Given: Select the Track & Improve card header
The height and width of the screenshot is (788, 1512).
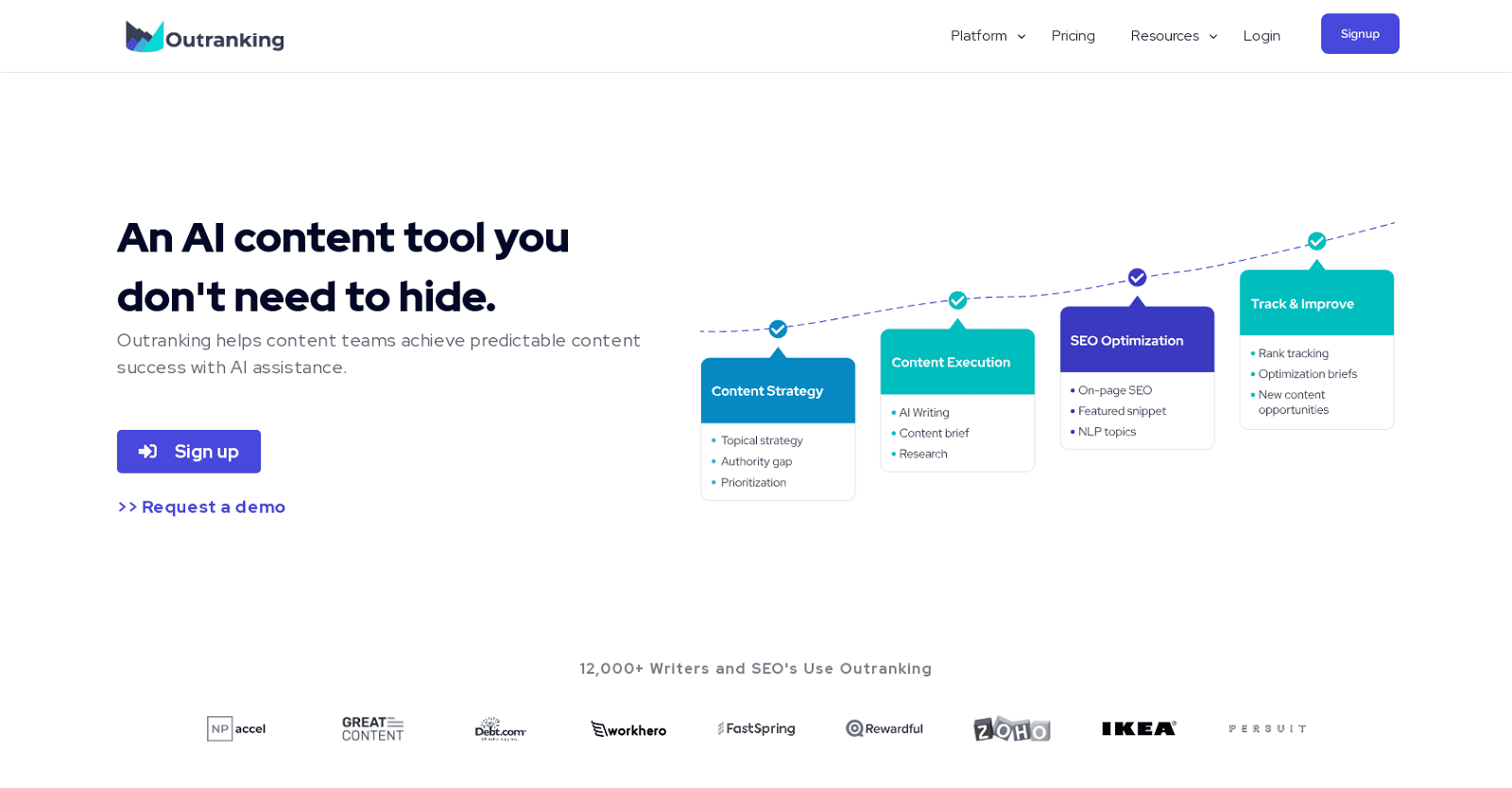Looking at the screenshot, I should coord(1316,303).
